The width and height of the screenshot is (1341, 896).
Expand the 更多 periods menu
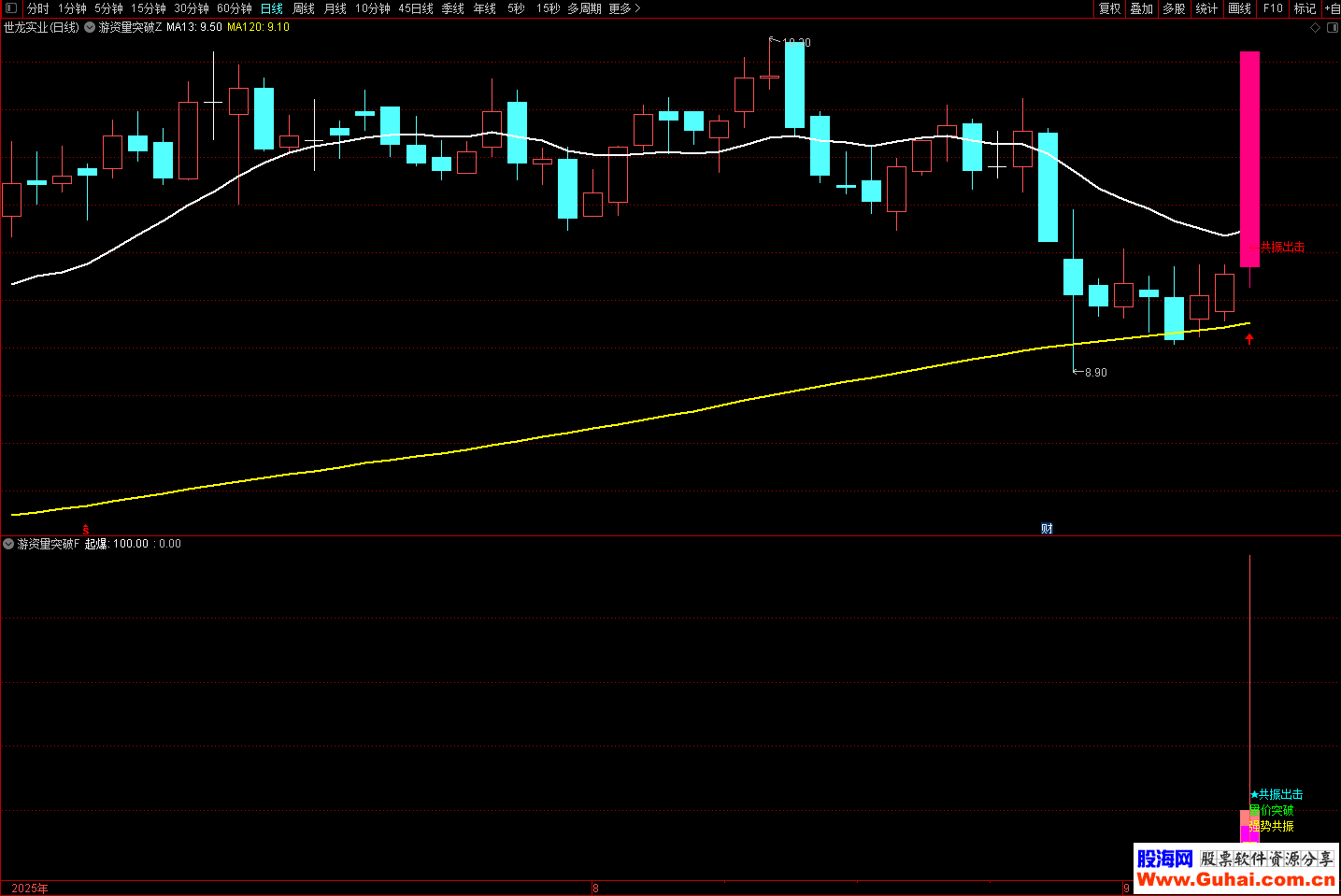coord(625,8)
